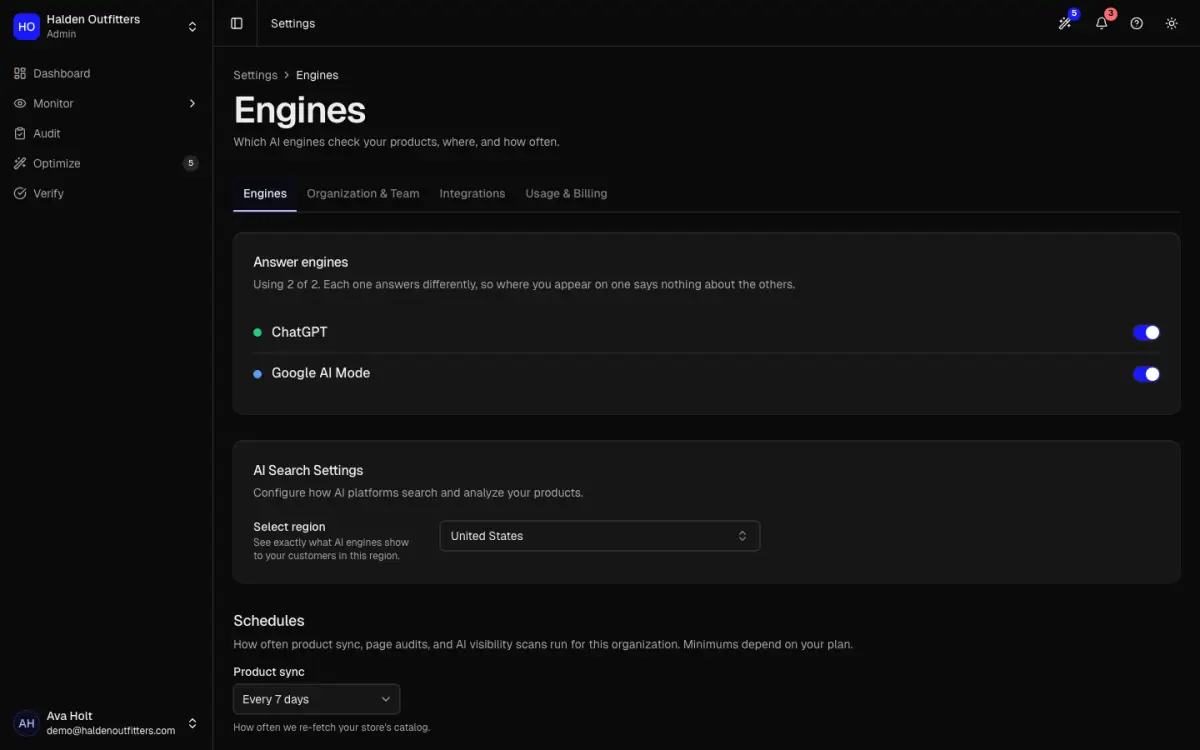Click the Answer engines heading
This screenshot has height=750, width=1200.
click(x=301, y=262)
